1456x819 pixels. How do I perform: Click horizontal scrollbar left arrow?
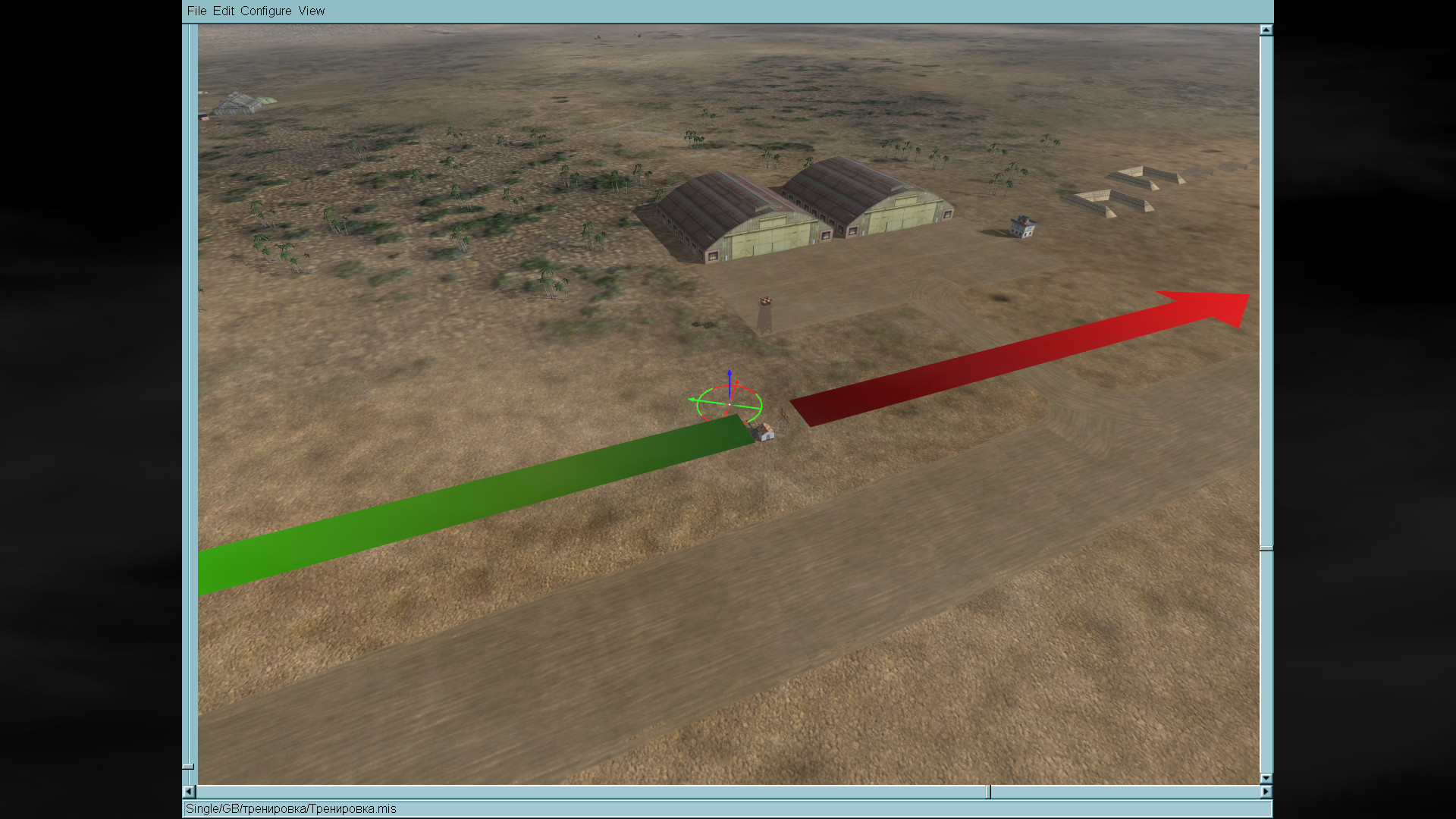189,792
